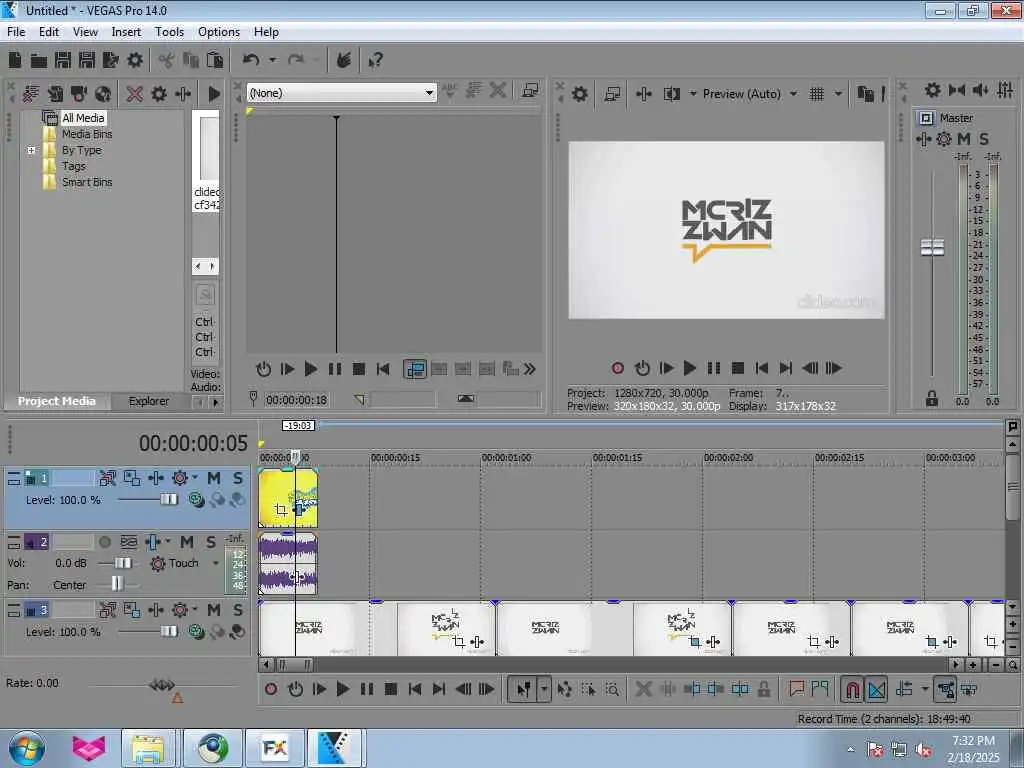The width and height of the screenshot is (1024, 768).
Task: Open Master Bus audio properties gear
Action: [x=933, y=90]
